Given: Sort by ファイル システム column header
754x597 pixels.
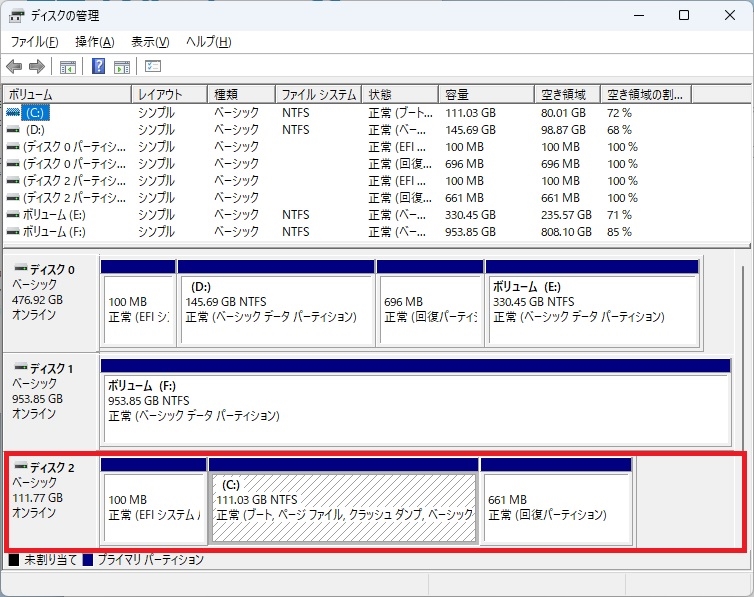Looking at the screenshot, I should [x=319, y=94].
